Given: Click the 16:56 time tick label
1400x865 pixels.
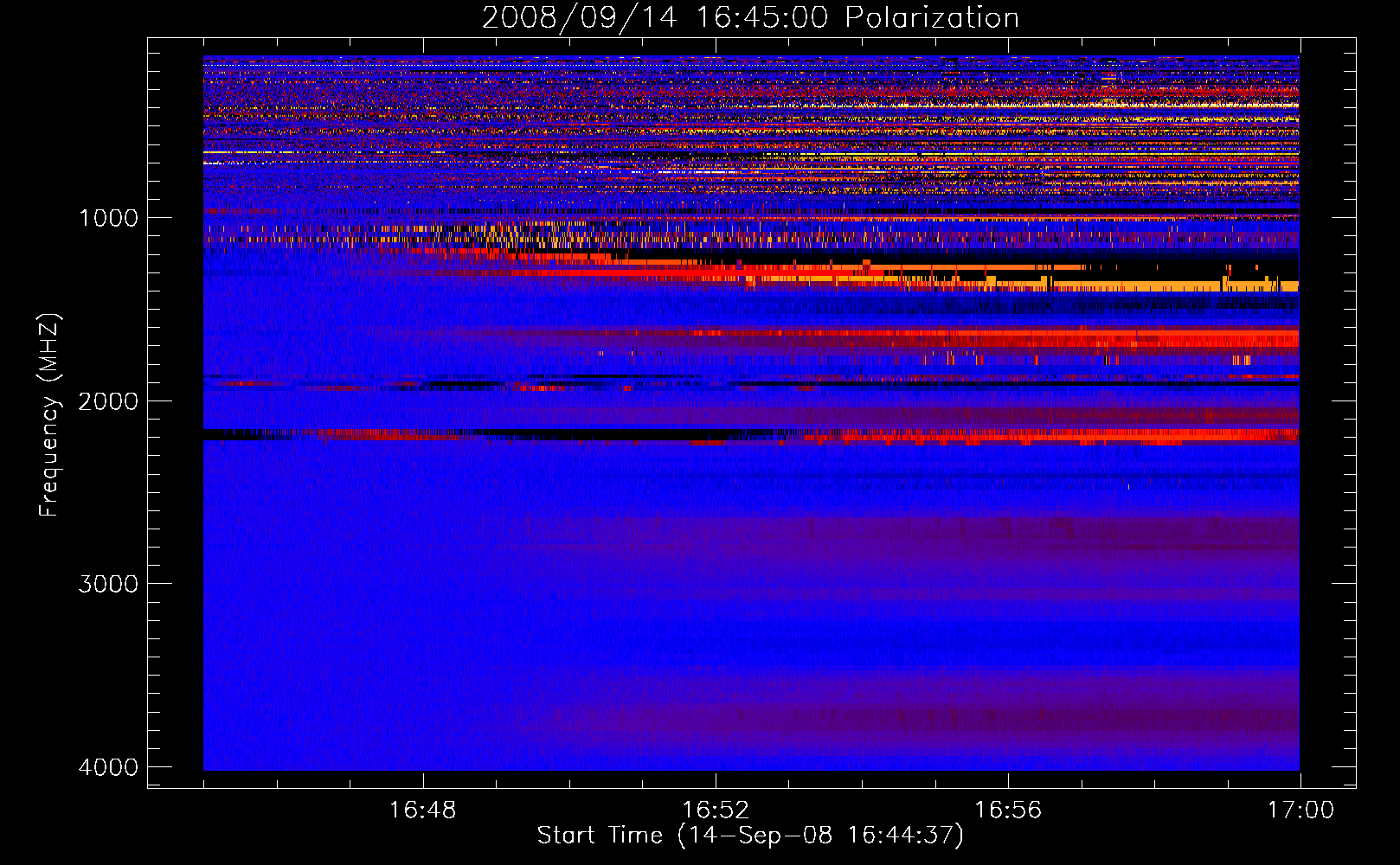Looking at the screenshot, I should (x=1008, y=811).
